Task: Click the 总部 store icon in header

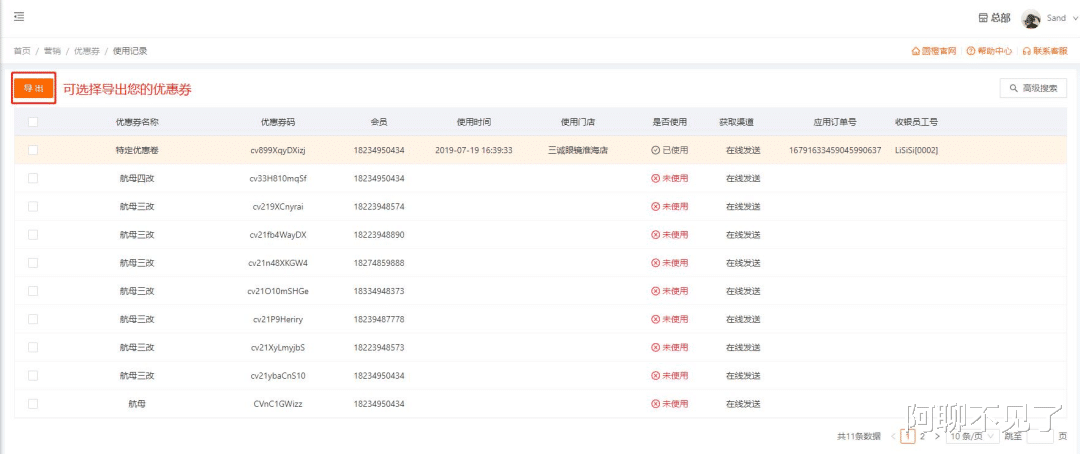Action: [984, 19]
